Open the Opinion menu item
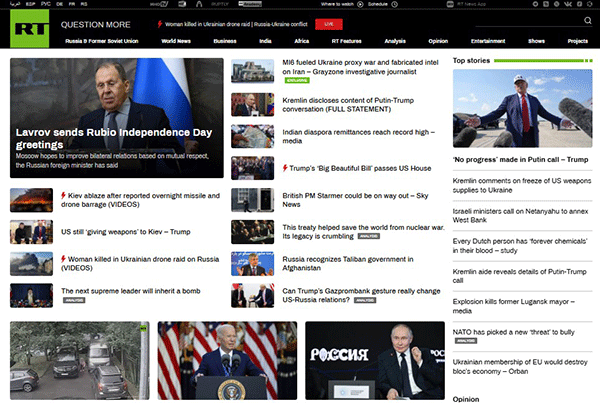Screen dimensions: 600x403 [x=438, y=41]
